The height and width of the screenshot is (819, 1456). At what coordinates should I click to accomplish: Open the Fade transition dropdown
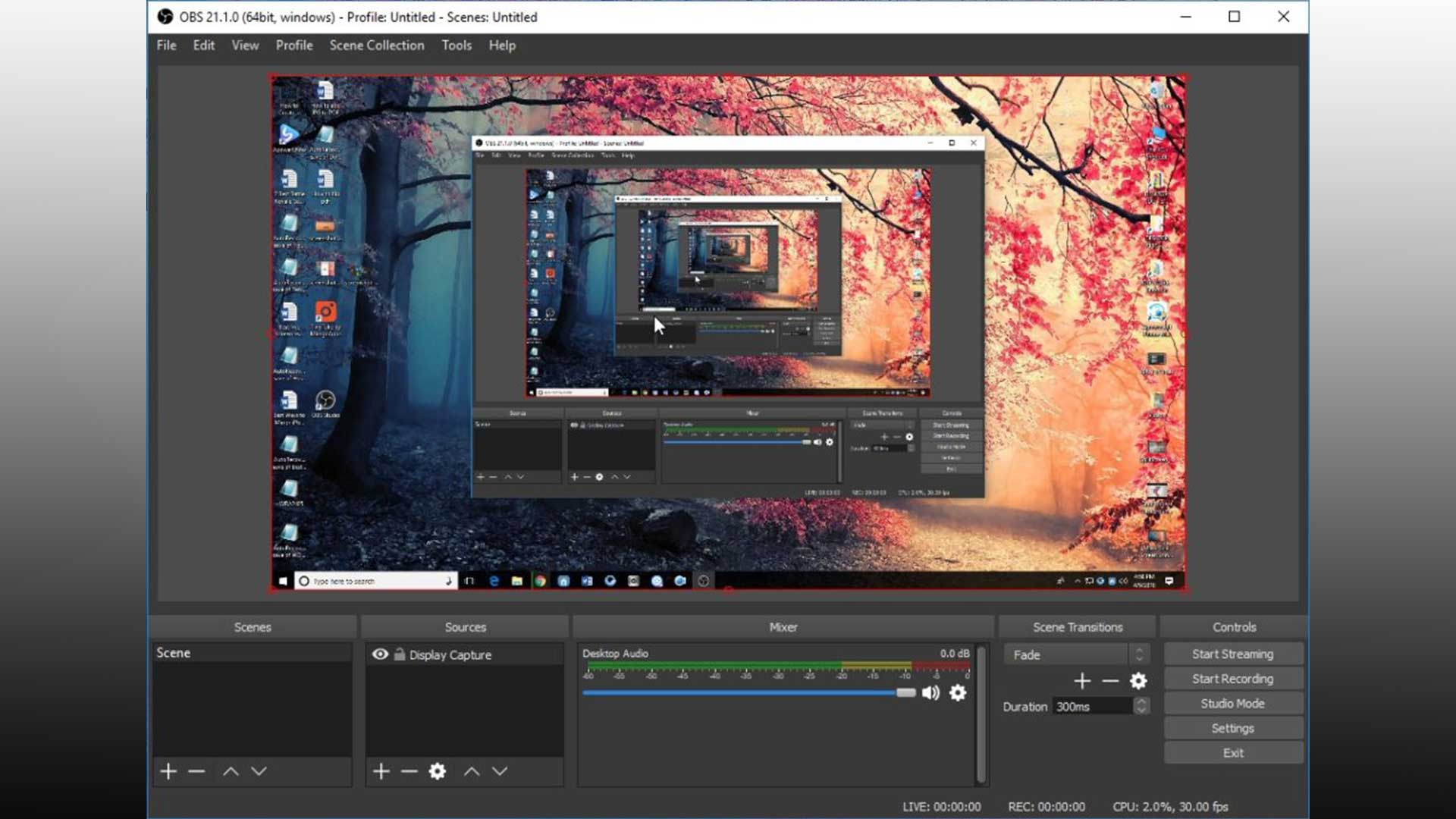coord(1077,654)
